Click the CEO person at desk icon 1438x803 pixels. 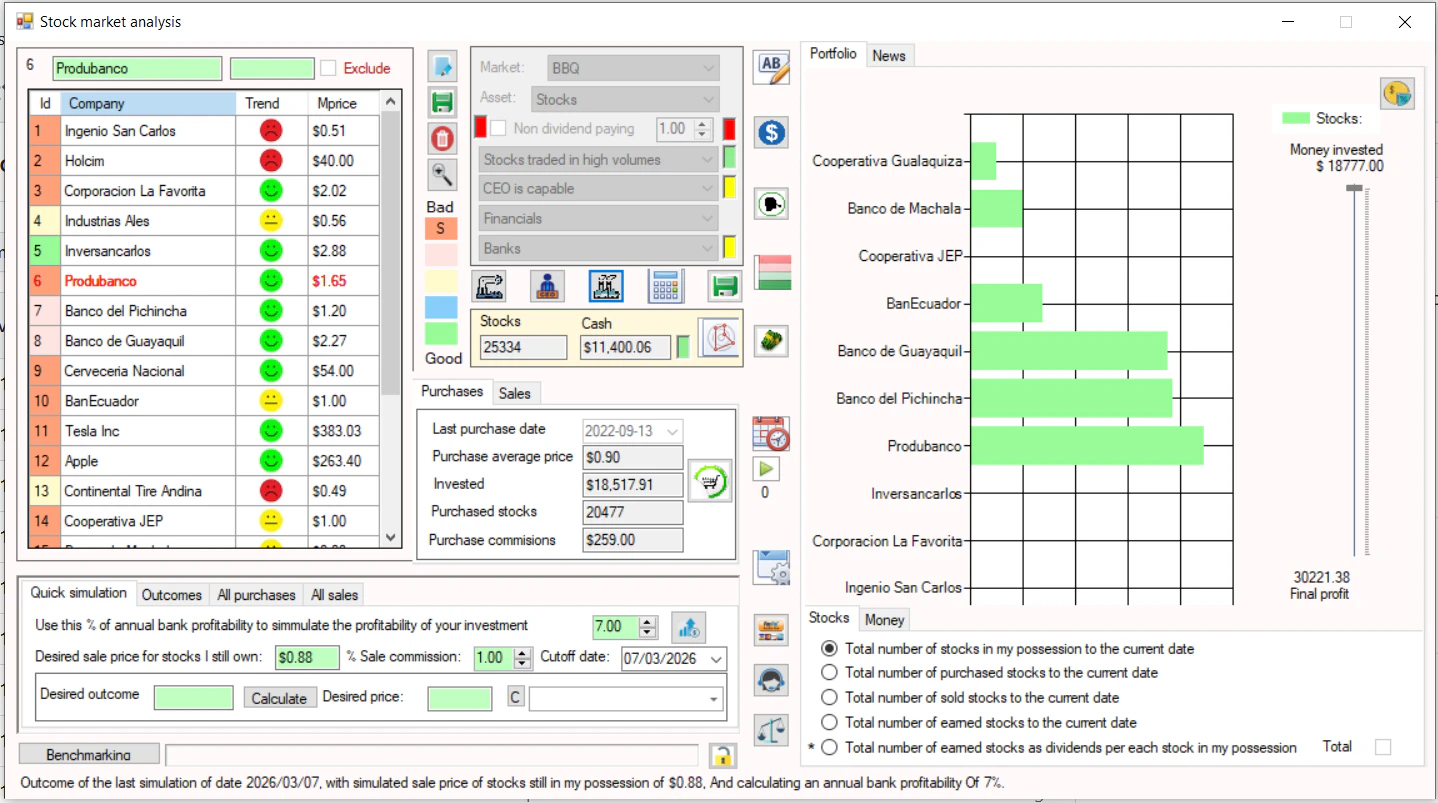click(x=546, y=287)
